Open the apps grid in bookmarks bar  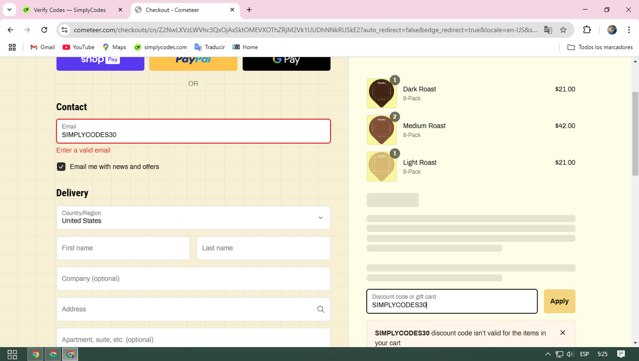pyautogui.click(x=12, y=47)
